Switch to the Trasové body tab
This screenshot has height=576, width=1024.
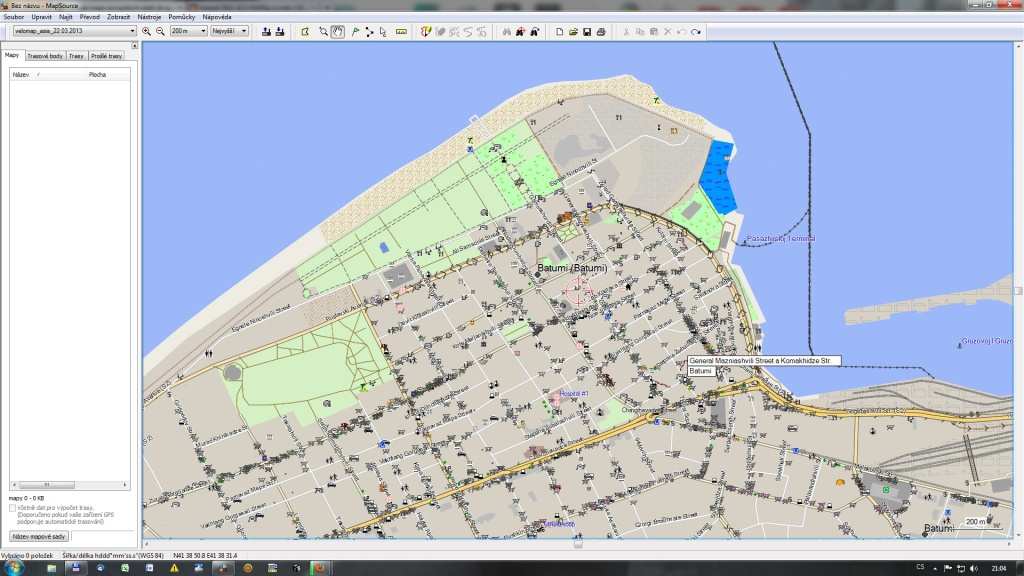pyautogui.click(x=45, y=56)
